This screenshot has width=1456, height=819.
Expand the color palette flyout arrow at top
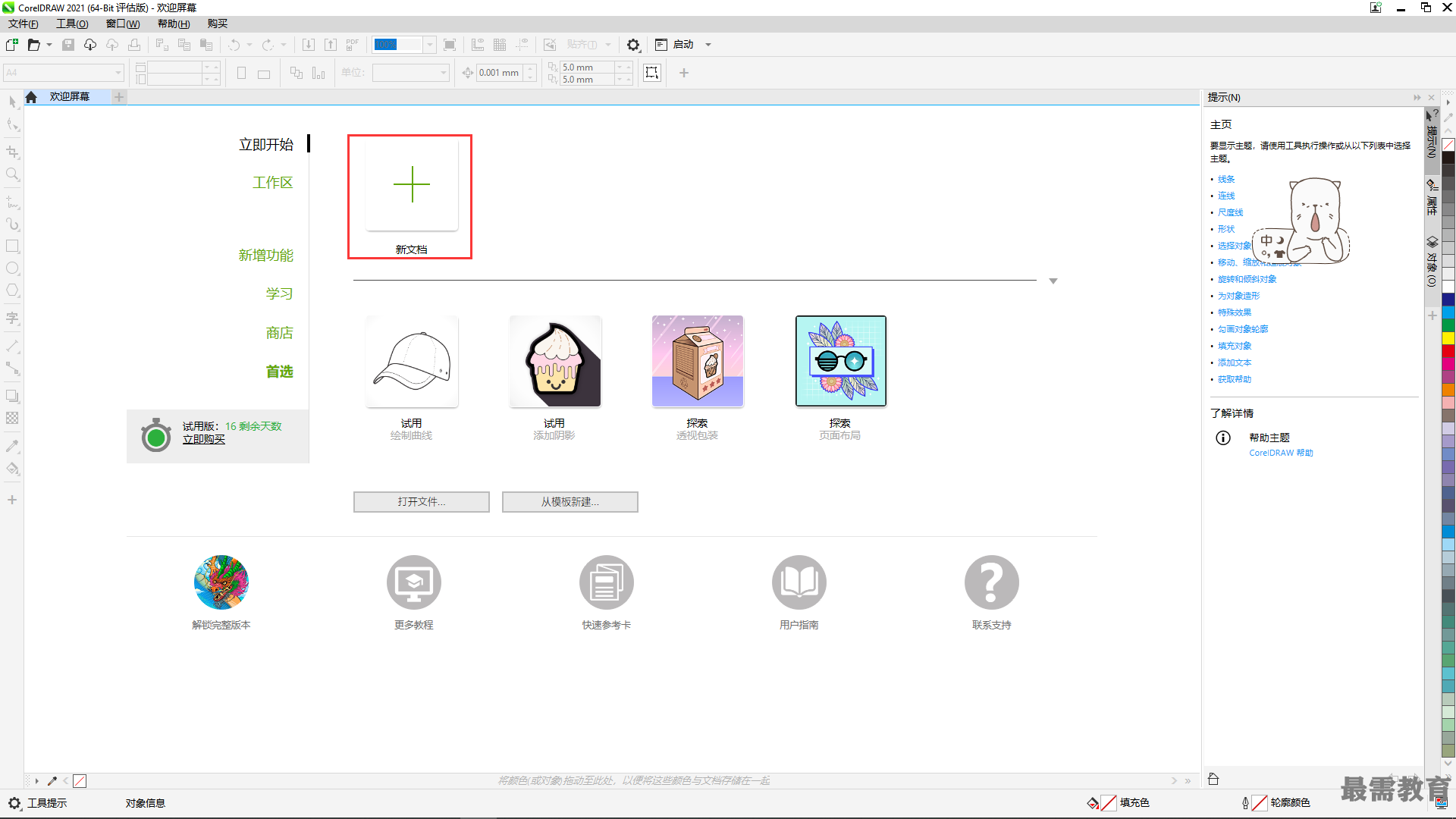[1448, 102]
